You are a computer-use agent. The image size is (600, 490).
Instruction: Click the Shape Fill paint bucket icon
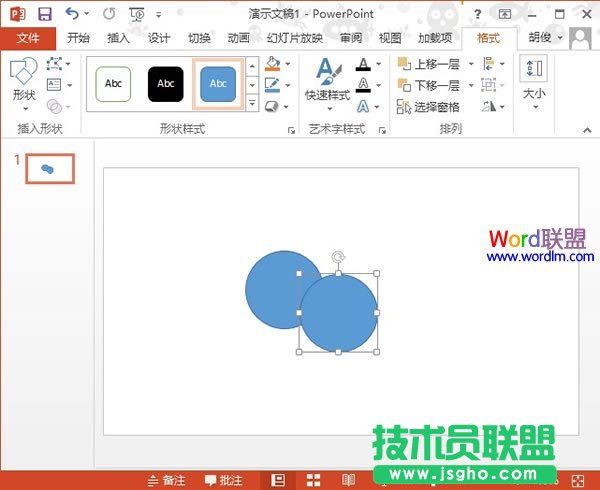273,64
